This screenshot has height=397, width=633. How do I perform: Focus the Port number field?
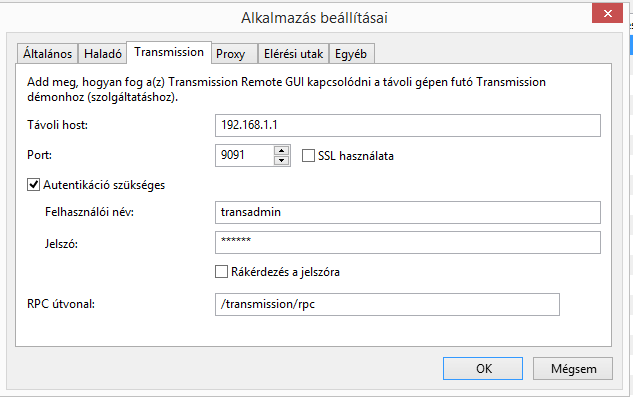[244, 155]
